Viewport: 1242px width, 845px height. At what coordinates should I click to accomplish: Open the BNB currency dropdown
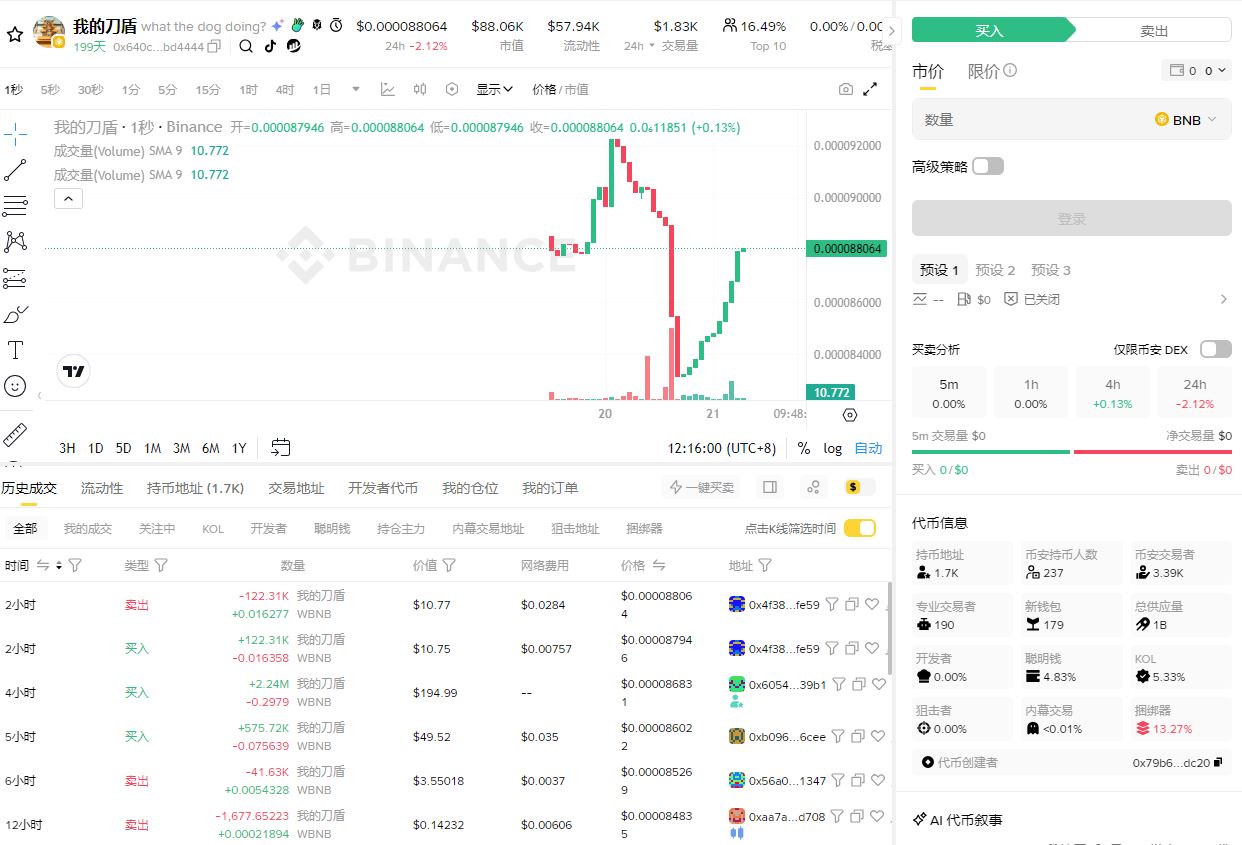1187,119
